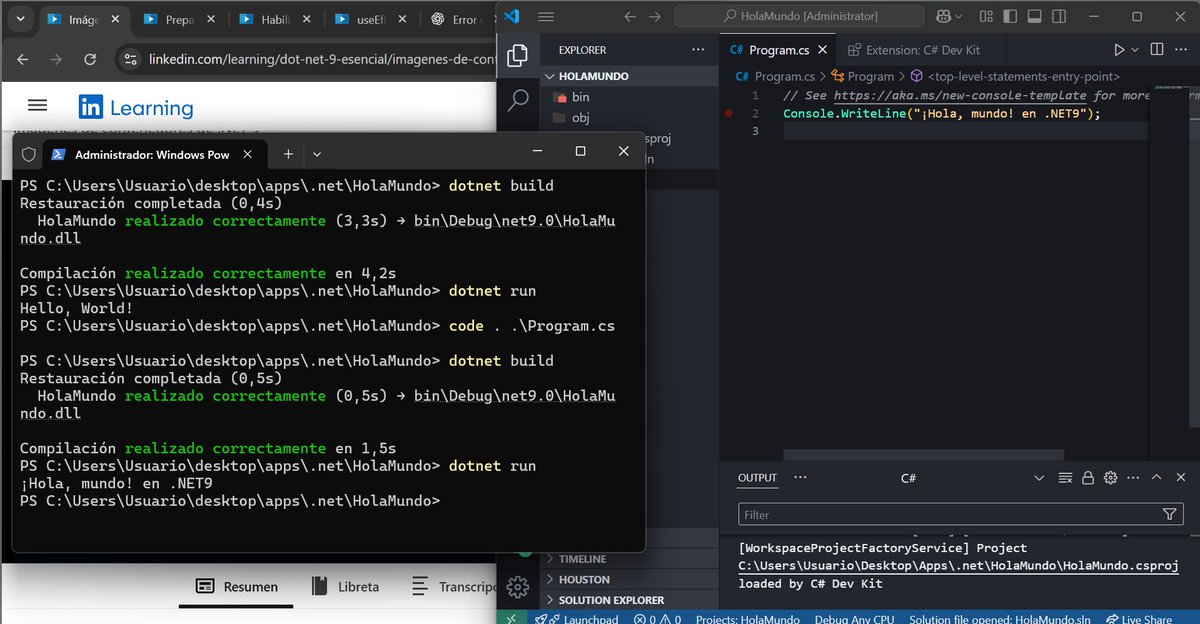Run the C# project with the play icon
The image size is (1200, 624).
coord(1118,50)
